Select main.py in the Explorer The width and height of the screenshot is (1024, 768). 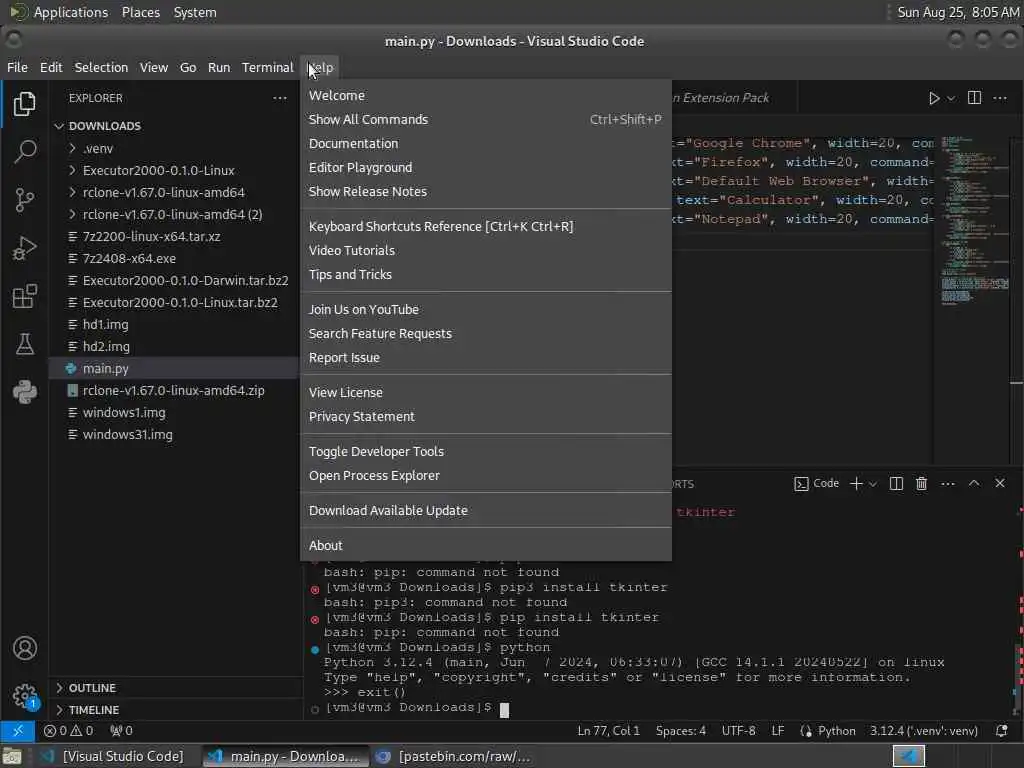point(174,368)
